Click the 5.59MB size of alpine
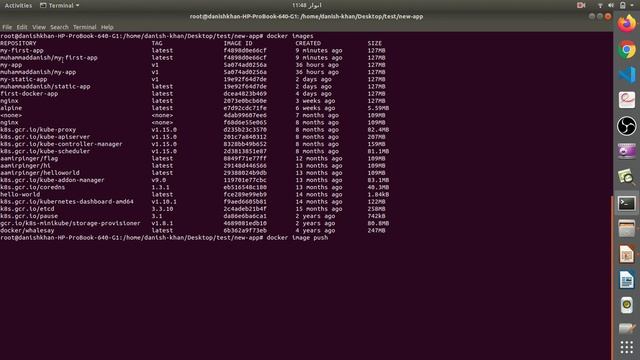The height and width of the screenshot is (360, 640). coord(378,108)
